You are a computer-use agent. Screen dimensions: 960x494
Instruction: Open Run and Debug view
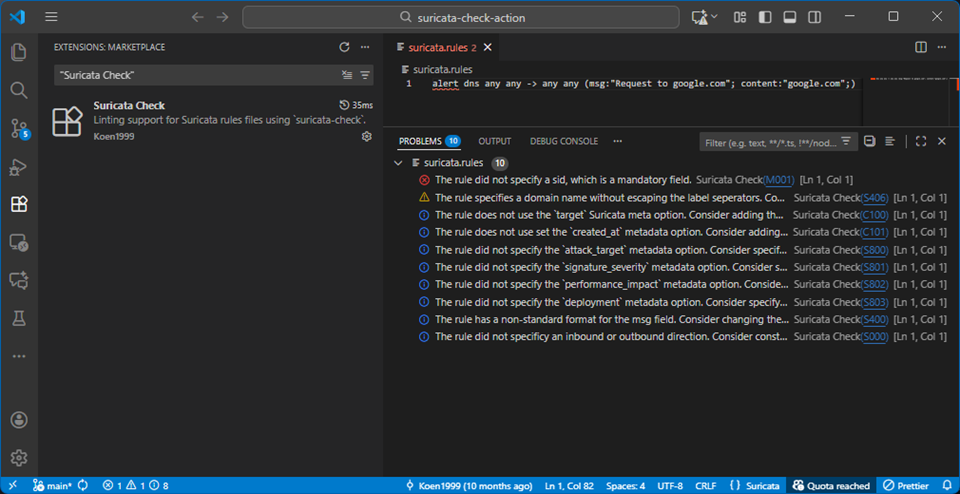pyautogui.click(x=19, y=167)
